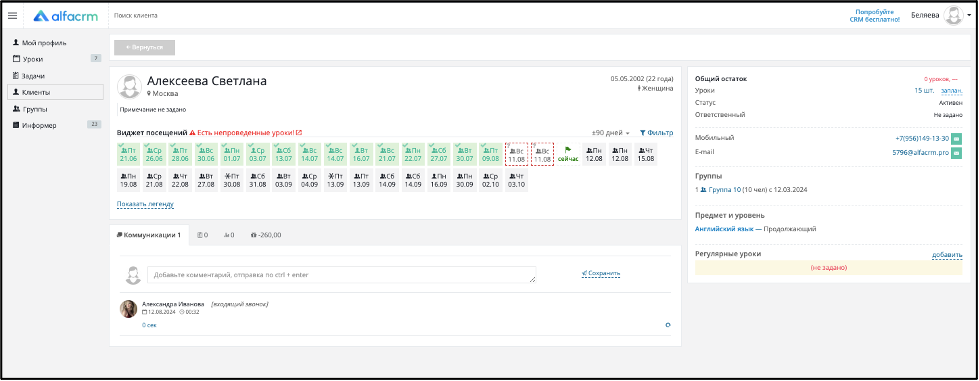979x381 pixels.
Task: Click the Вернуться back button
Action: (x=144, y=47)
